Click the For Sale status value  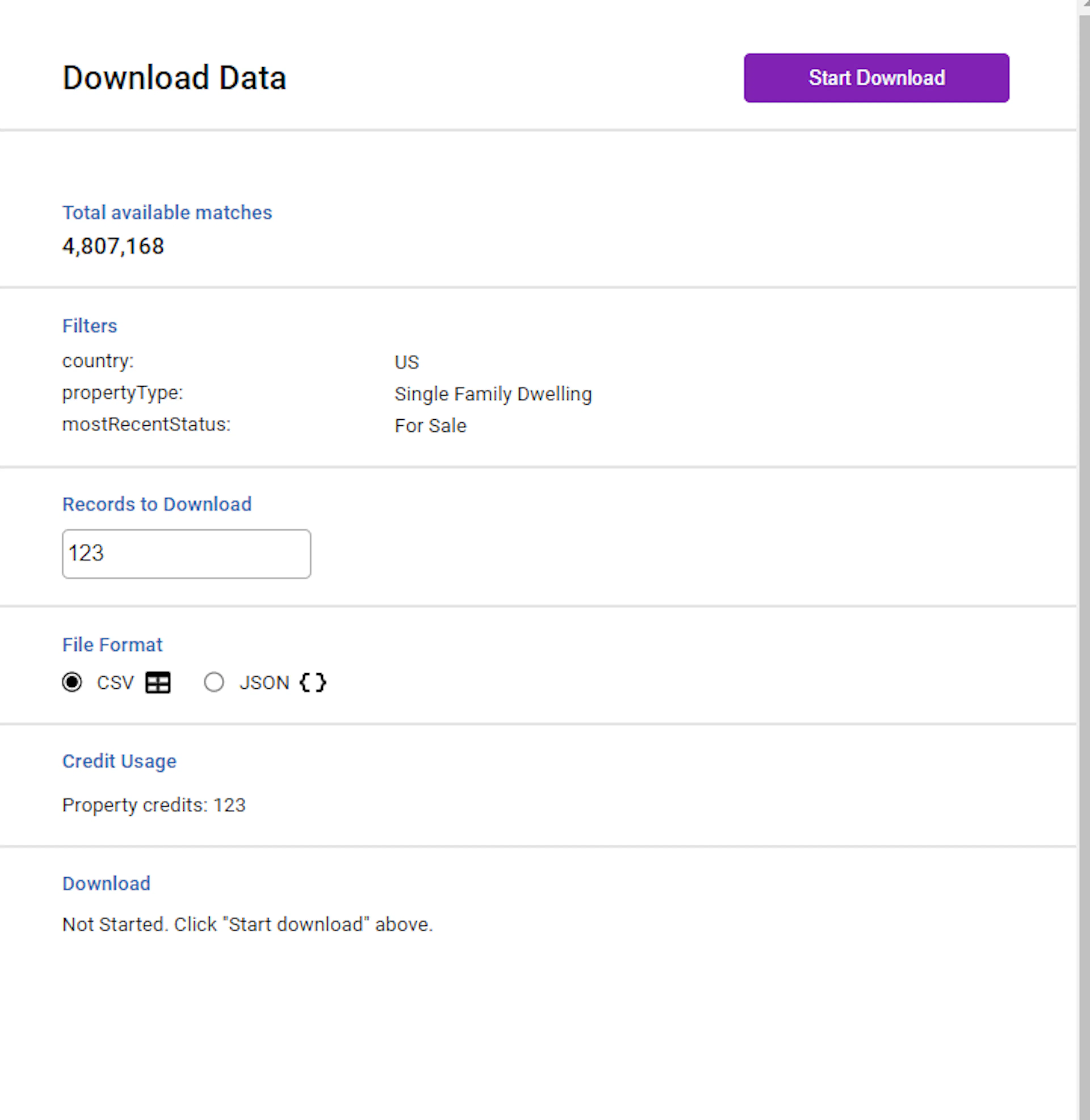tap(430, 425)
